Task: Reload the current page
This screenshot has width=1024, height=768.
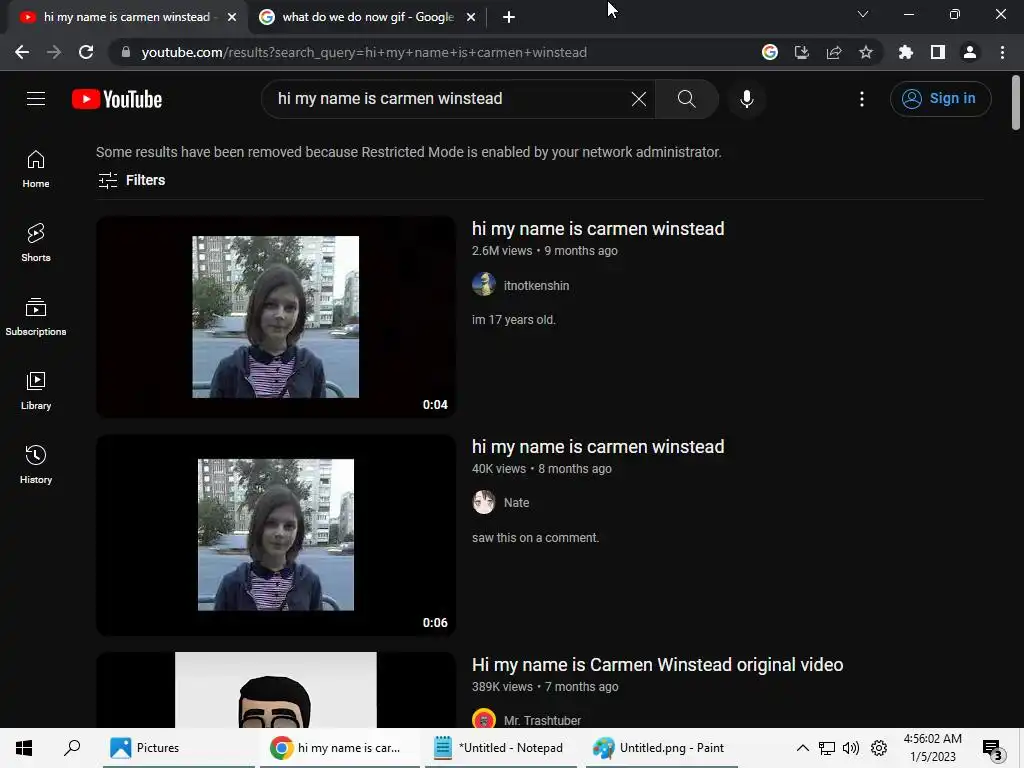Action: pos(86,52)
